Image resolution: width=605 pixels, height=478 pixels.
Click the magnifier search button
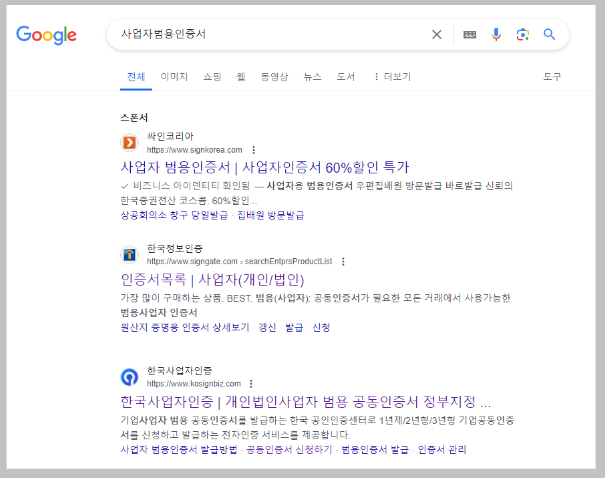(549, 35)
